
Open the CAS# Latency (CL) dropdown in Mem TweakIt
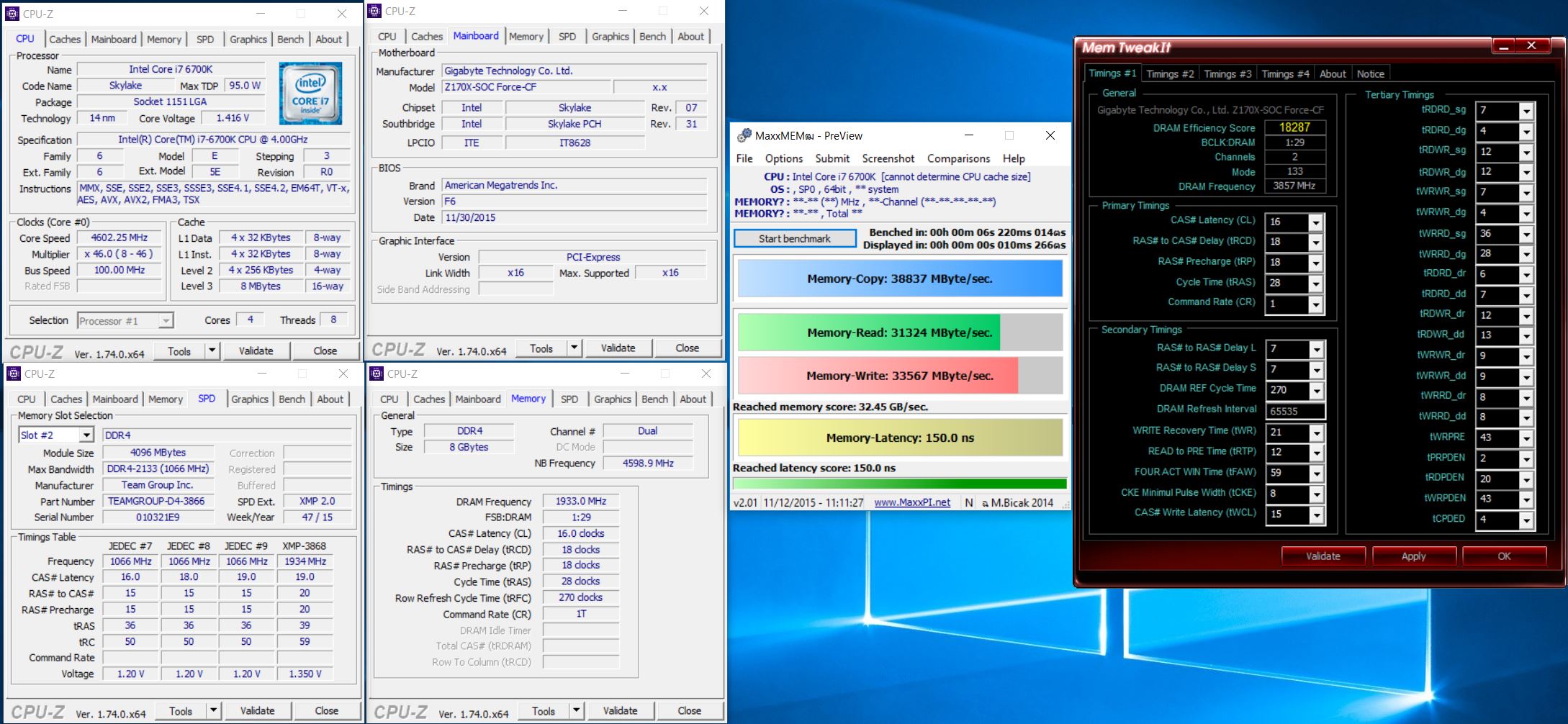[1315, 222]
